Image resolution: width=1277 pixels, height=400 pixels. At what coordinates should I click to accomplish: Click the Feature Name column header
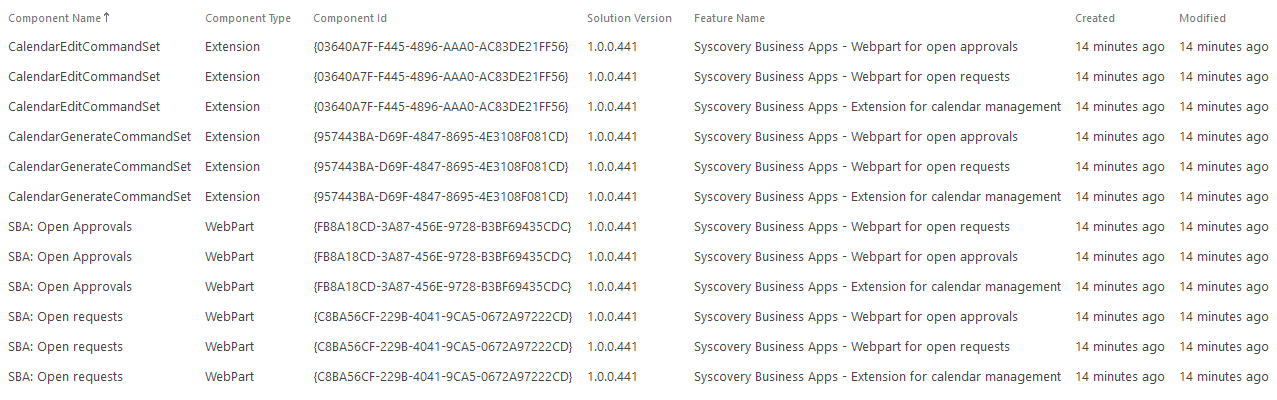729,18
